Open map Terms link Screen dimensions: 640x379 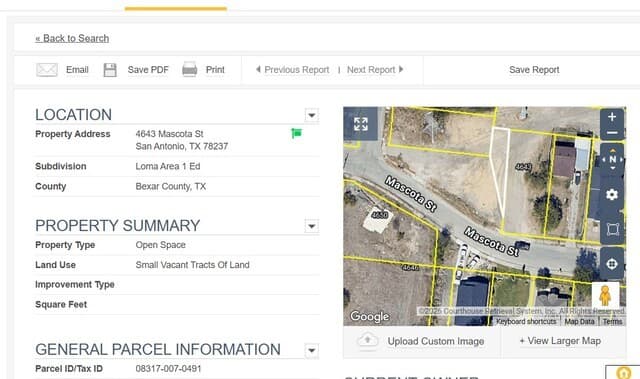612,321
